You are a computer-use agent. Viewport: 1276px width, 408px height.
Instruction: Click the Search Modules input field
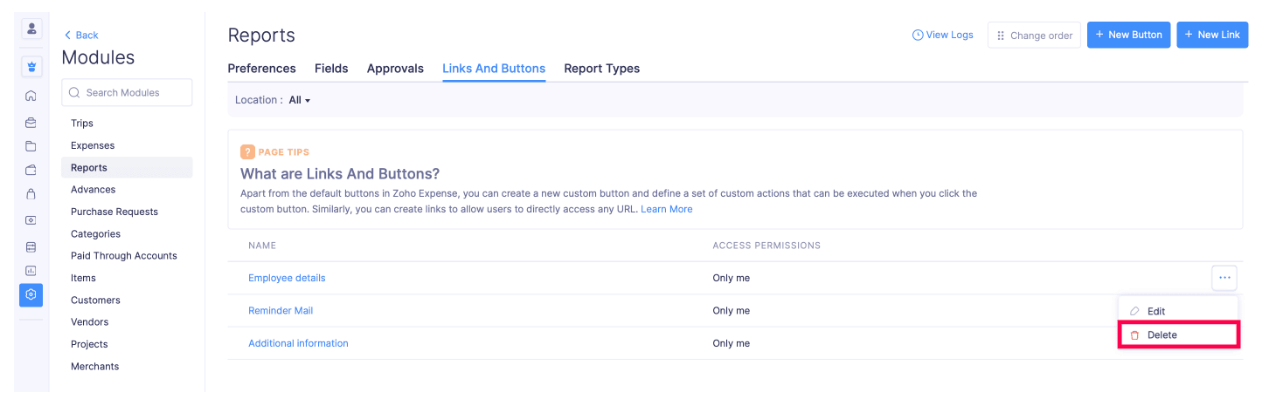click(127, 93)
